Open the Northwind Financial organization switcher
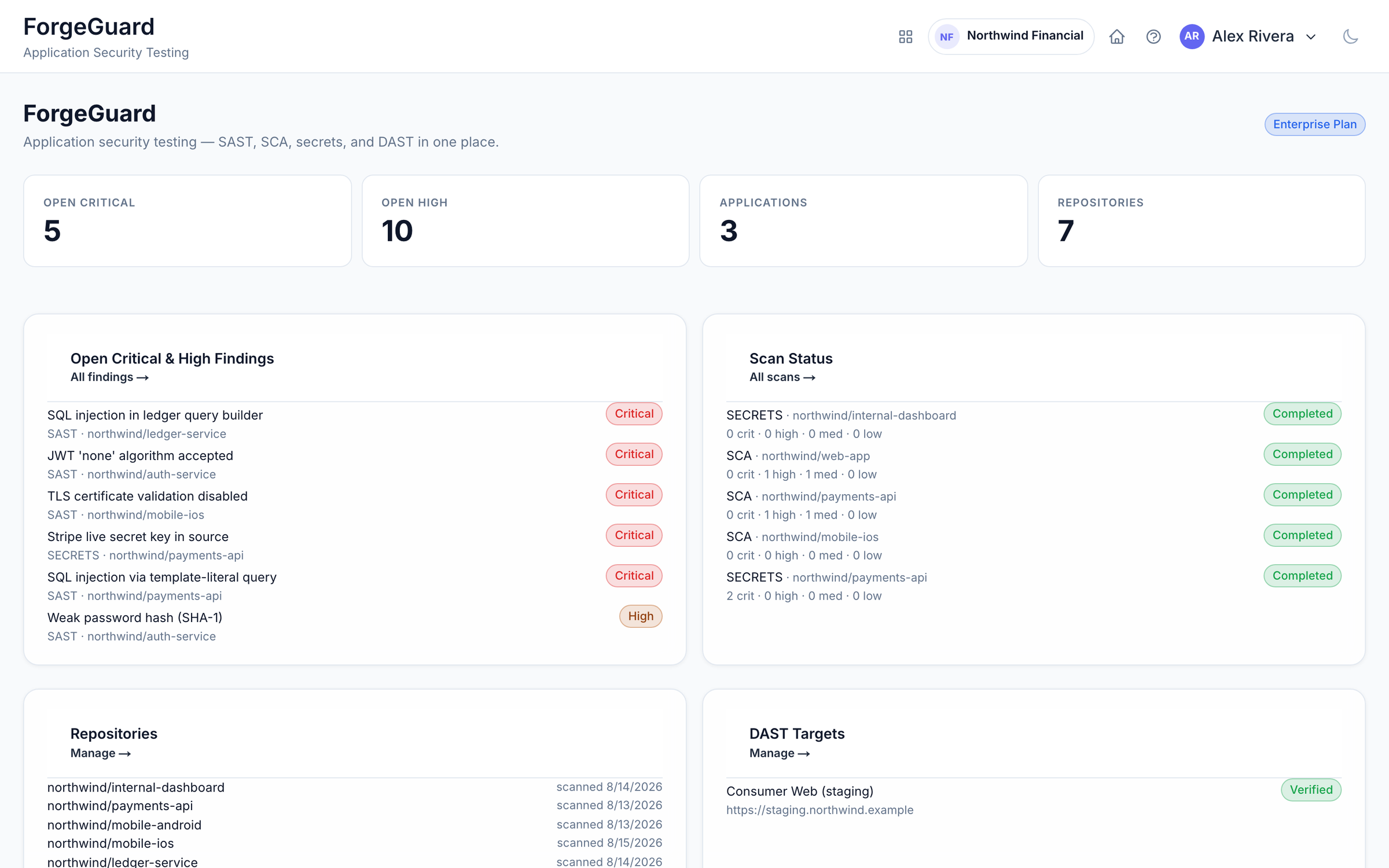Image resolution: width=1389 pixels, height=868 pixels. click(1010, 36)
